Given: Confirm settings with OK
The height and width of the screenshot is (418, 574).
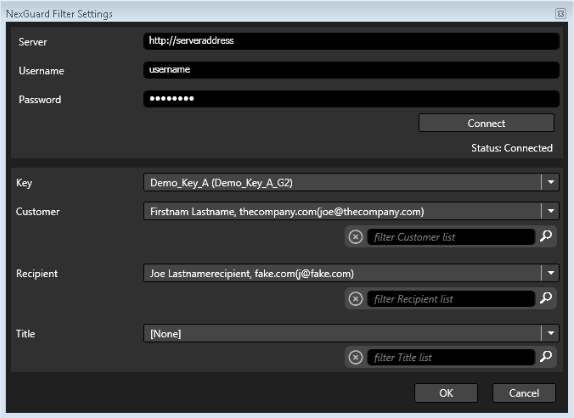Looking at the screenshot, I should [446, 393].
